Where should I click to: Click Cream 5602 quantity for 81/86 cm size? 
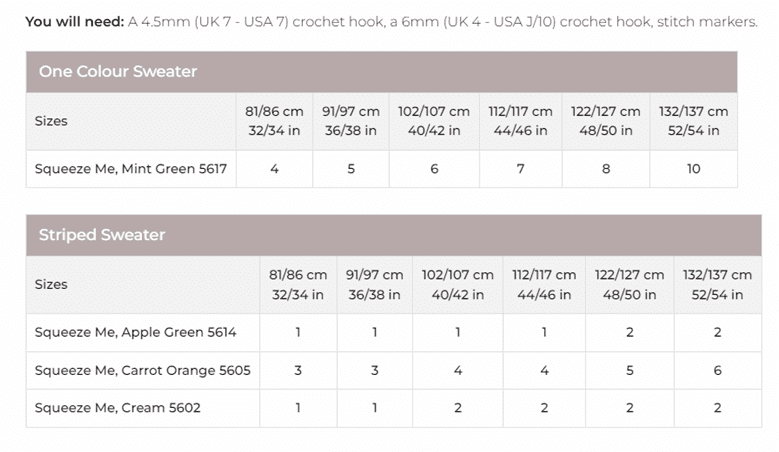[x=298, y=408]
